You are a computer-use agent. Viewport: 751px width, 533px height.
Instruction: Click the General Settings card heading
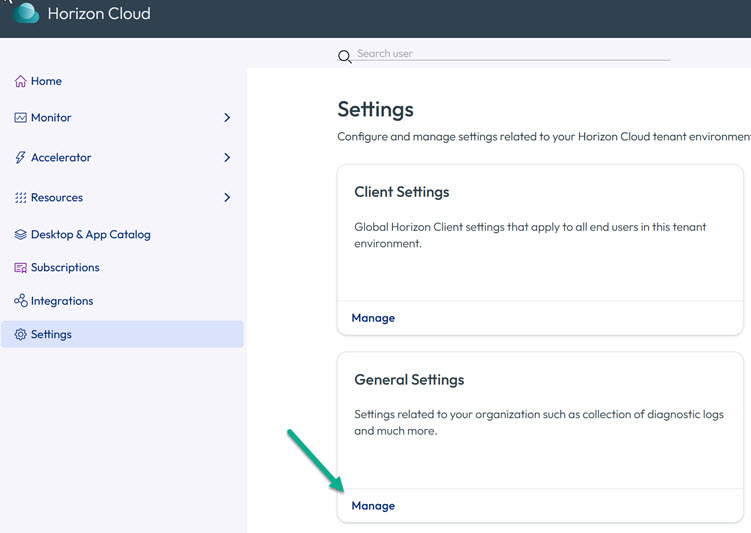tap(409, 380)
